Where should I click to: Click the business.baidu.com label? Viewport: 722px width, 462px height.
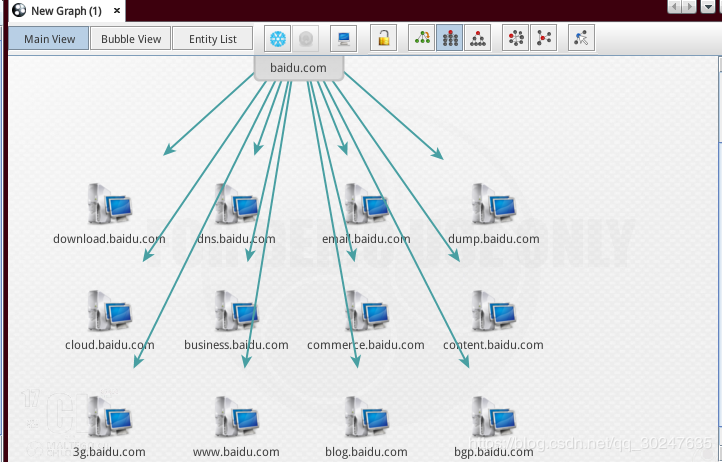(236, 345)
